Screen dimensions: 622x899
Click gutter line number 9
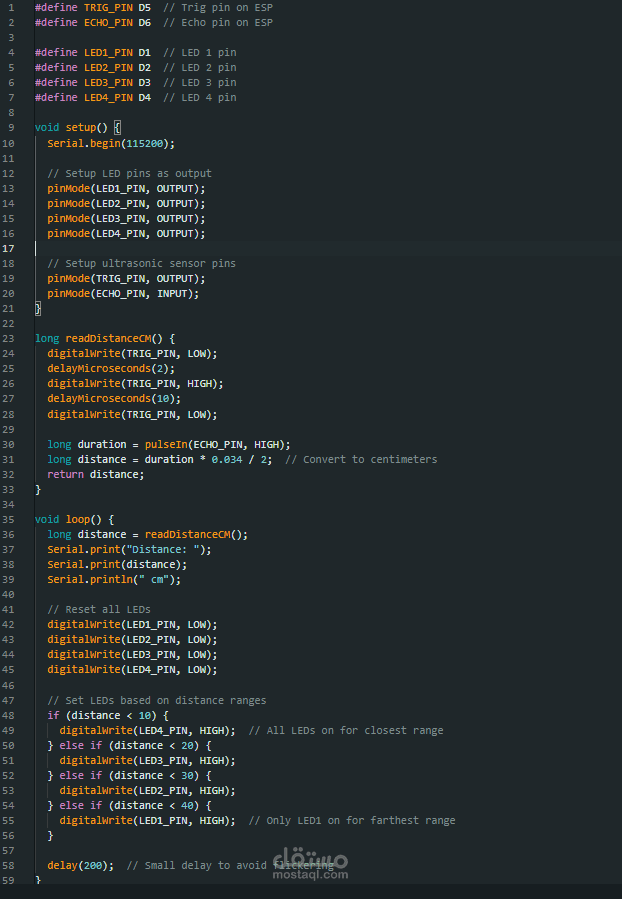11,127
